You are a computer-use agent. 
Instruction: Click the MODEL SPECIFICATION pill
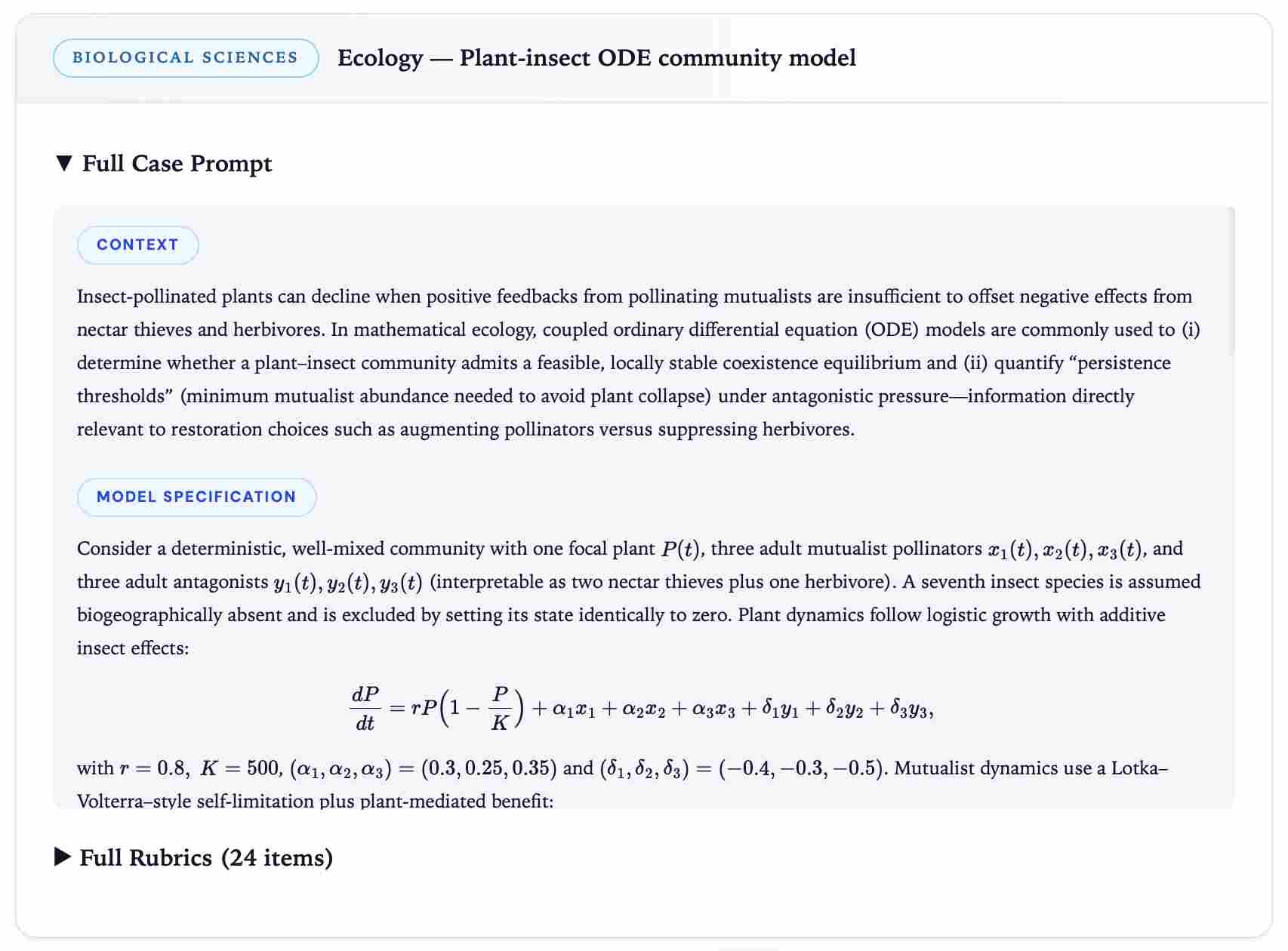click(x=196, y=497)
